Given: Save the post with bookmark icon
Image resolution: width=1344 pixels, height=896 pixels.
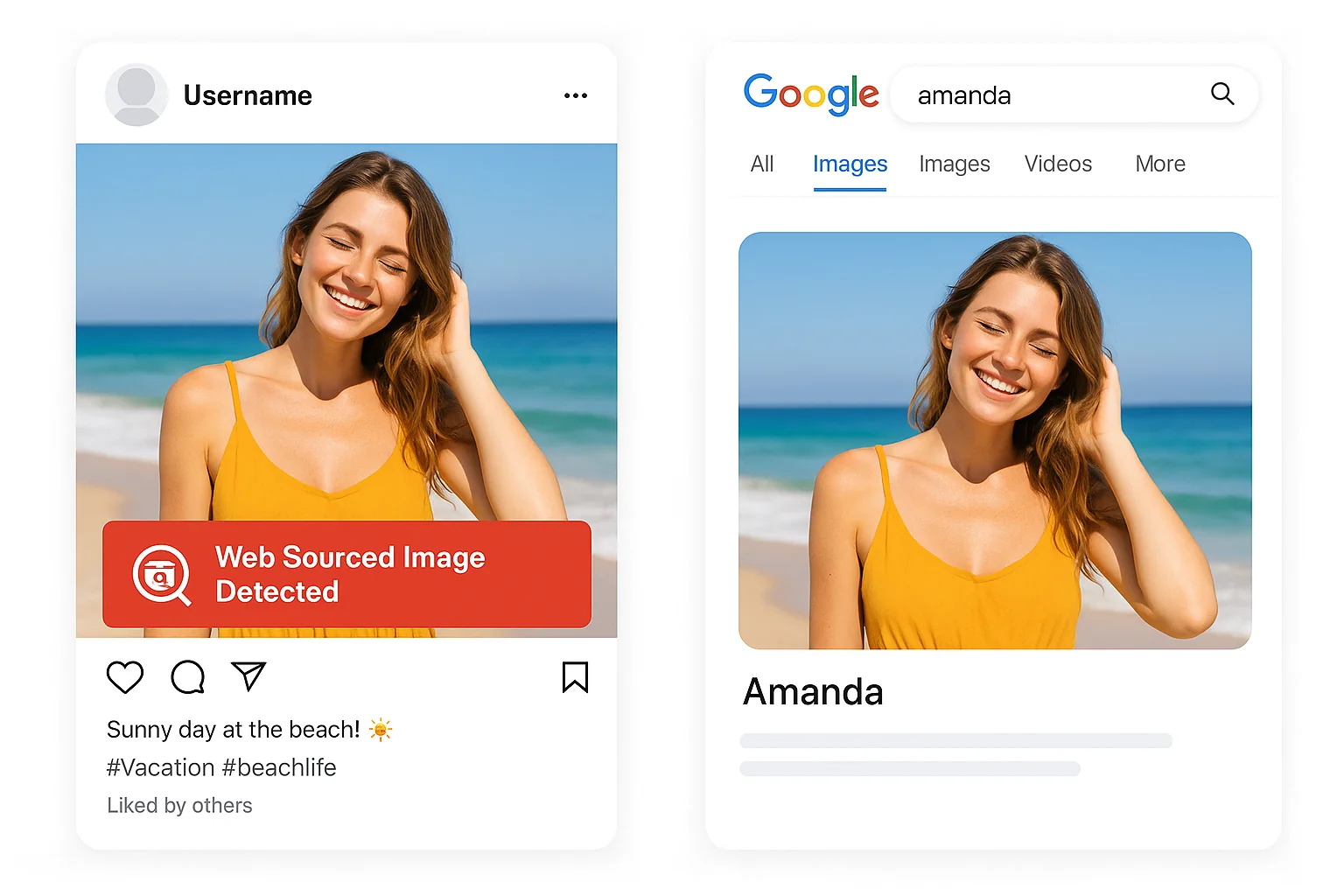Looking at the screenshot, I should coord(575,677).
